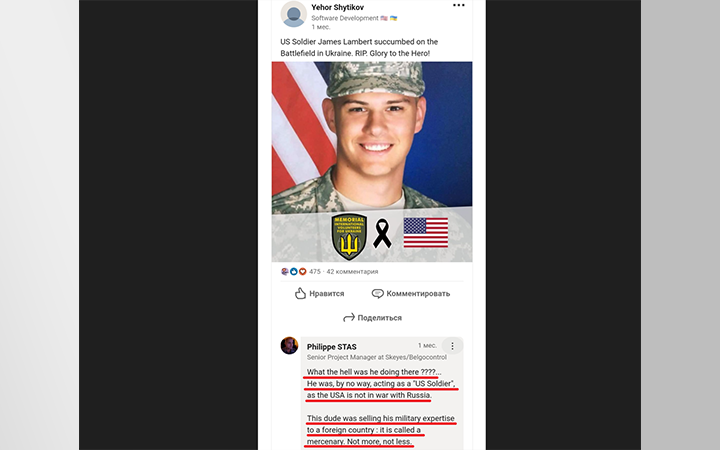
Task: Click the small US flag image
Action: (425, 233)
